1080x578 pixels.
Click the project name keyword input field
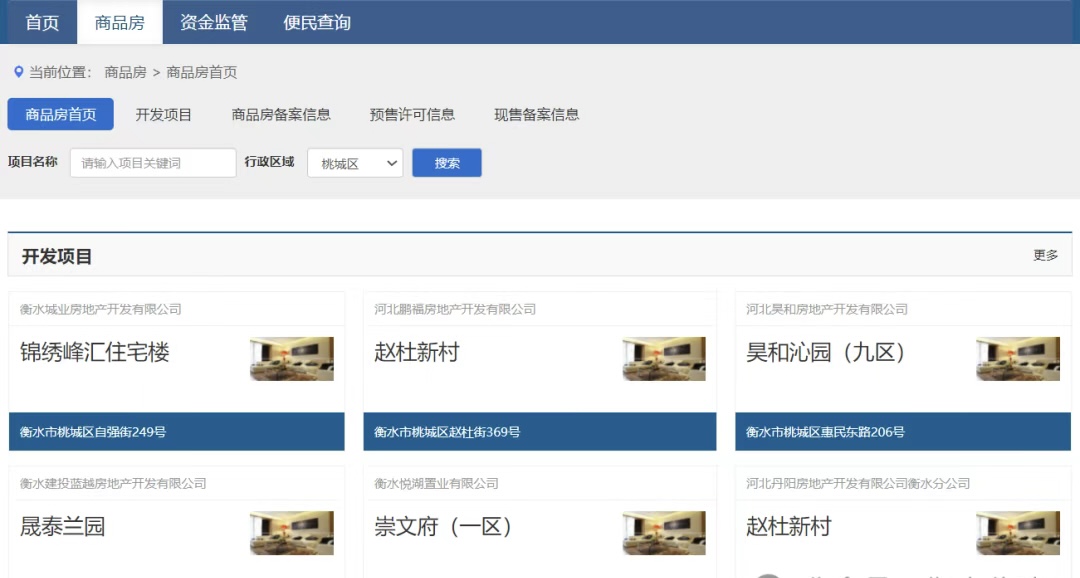153,163
